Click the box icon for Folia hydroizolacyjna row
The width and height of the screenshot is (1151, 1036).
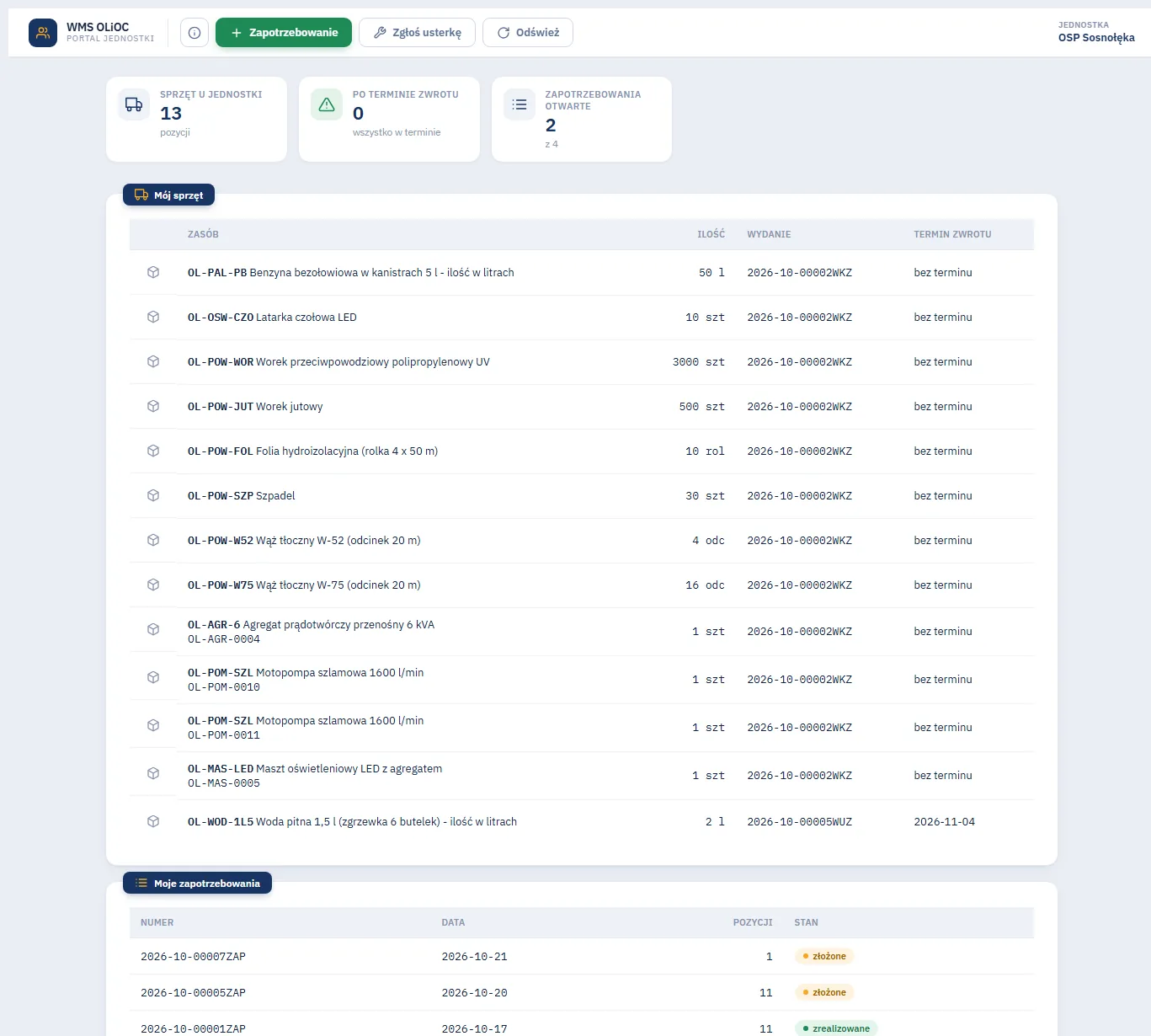(153, 451)
